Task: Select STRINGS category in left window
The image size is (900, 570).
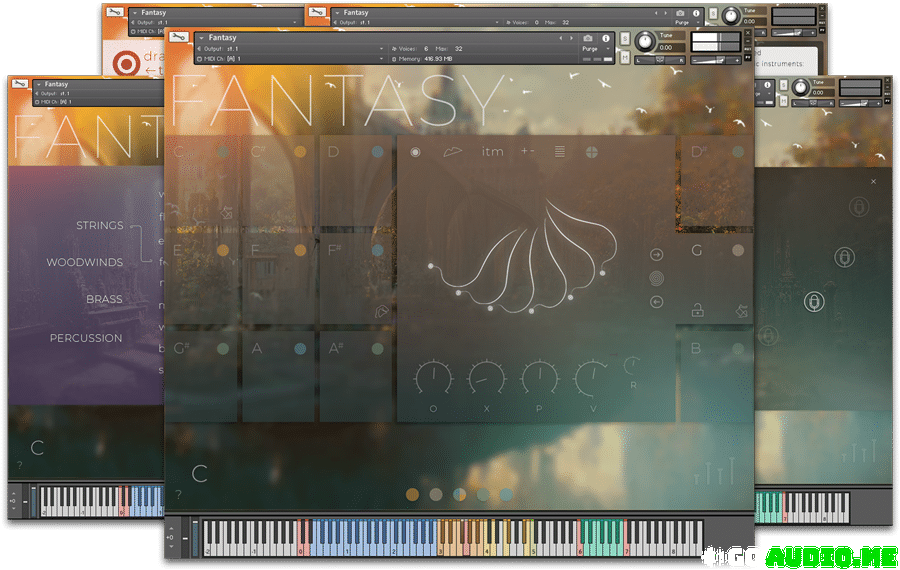Action: pos(100,226)
